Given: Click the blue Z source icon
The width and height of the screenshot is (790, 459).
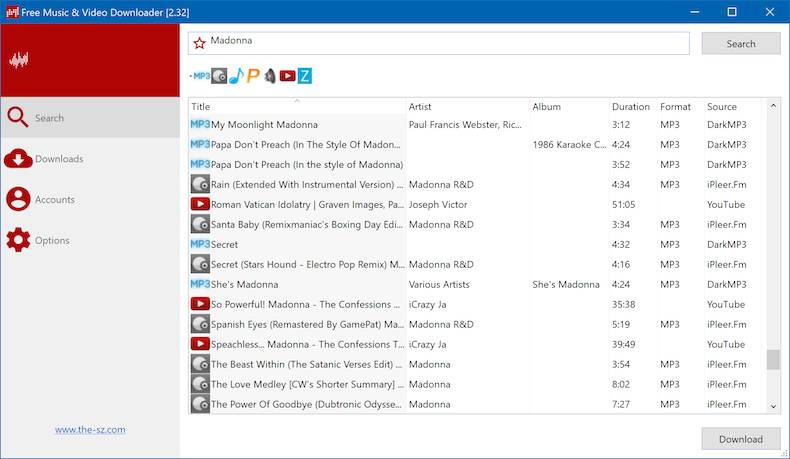Looking at the screenshot, I should (x=305, y=76).
